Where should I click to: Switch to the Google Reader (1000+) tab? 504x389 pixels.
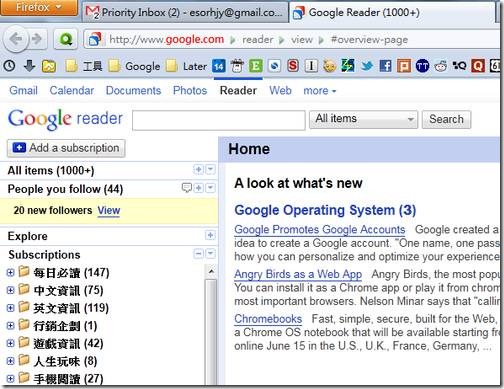point(392,13)
